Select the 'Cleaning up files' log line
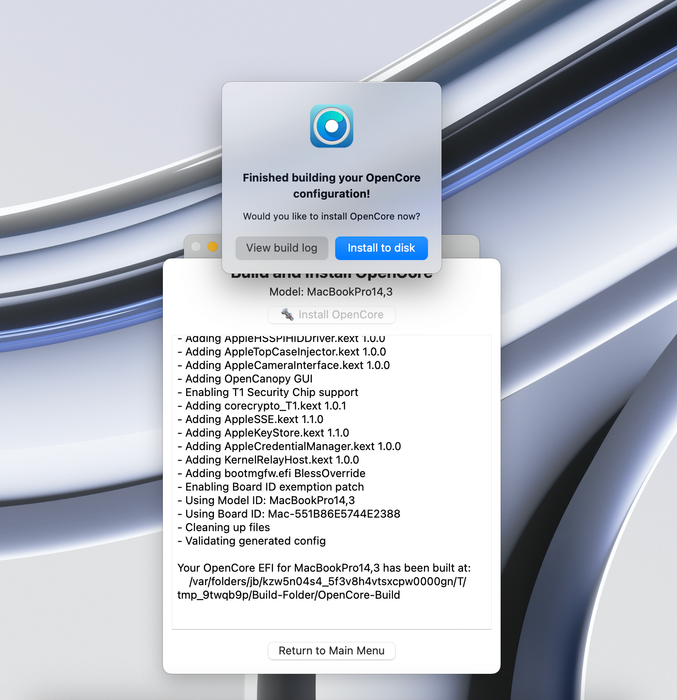Viewport: 677px width, 700px height. [x=224, y=527]
